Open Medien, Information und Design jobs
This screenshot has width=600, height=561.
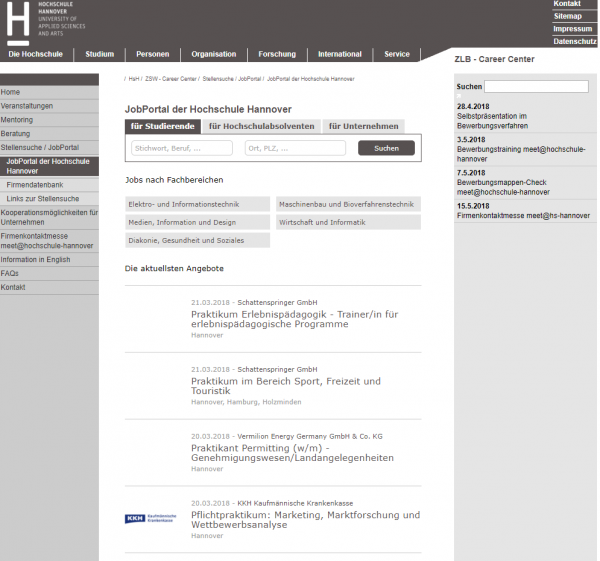coord(197,222)
